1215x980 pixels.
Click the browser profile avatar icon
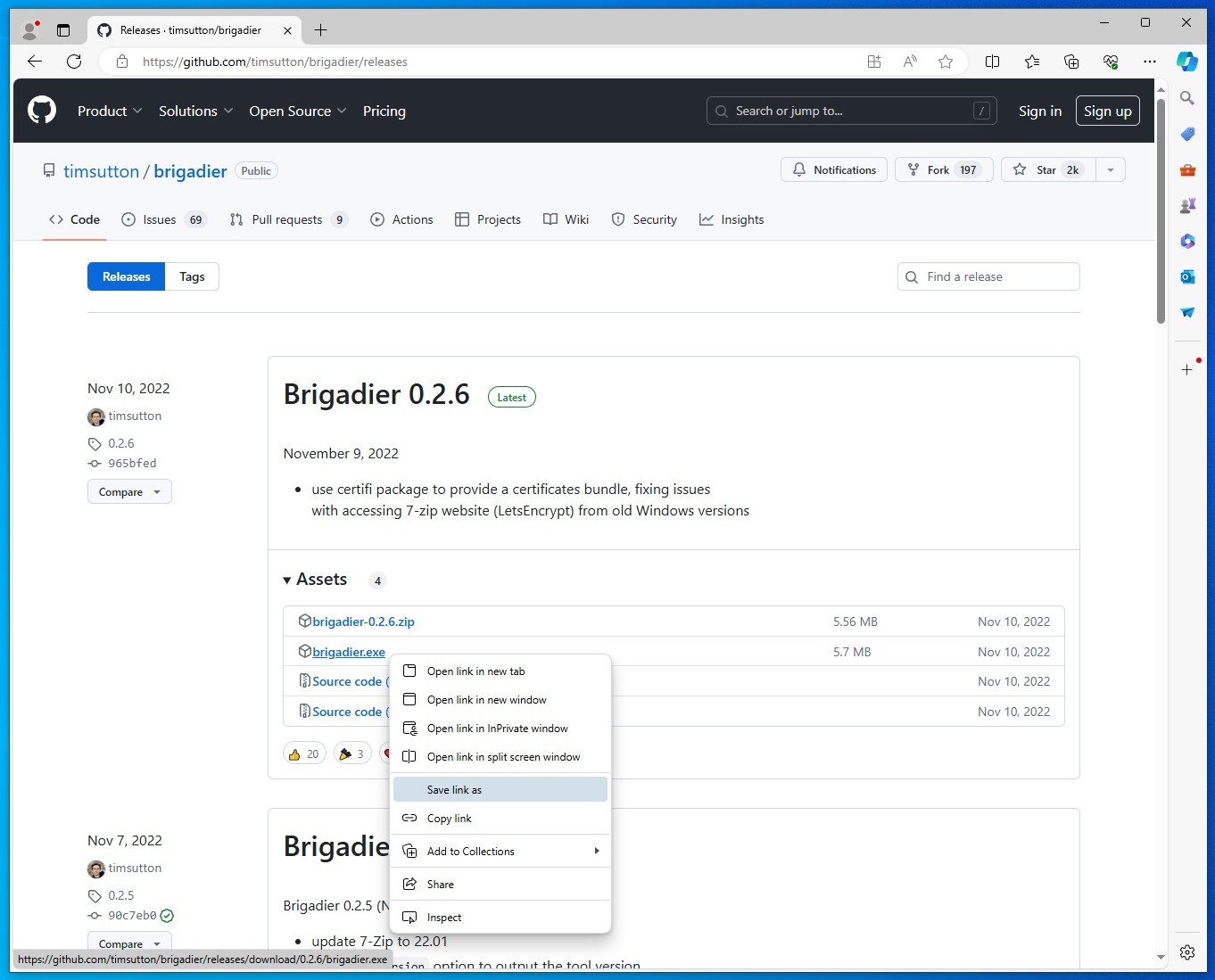(x=29, y=30)
